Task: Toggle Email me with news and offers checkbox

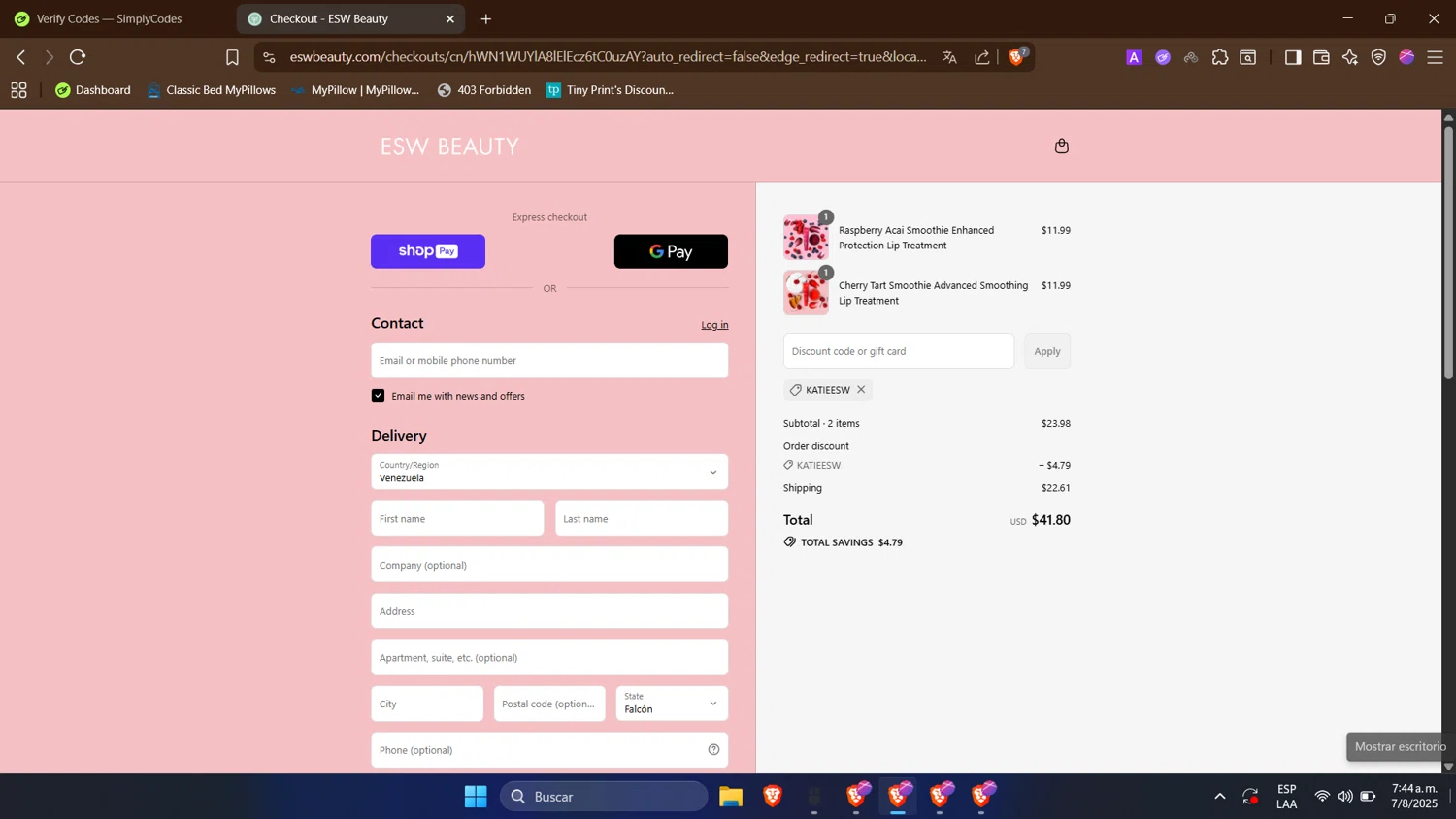Action: [378, 396]
